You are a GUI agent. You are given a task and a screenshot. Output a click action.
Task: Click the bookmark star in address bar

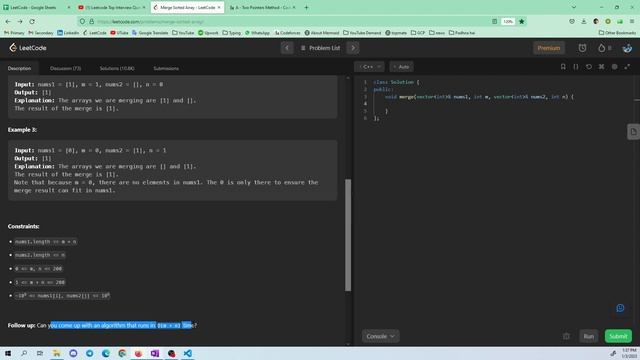(x=522, y=21)
